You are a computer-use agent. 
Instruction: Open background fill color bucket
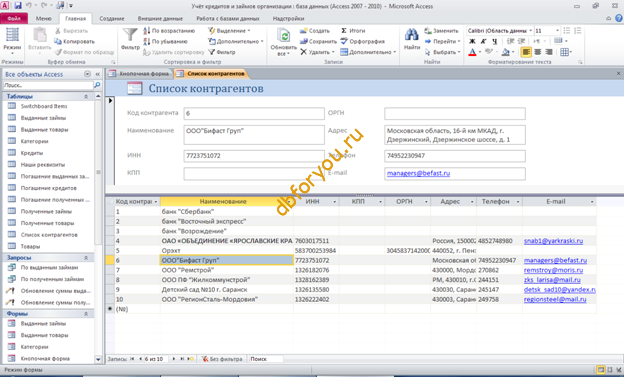tap(505, 52)
